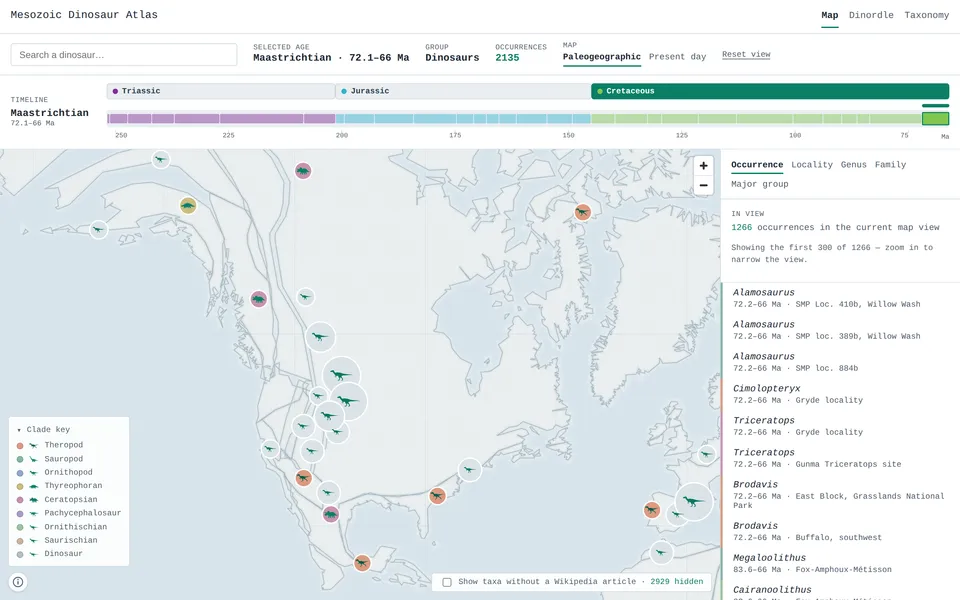Switch map to Paleogeographic mode
This screenshot has height=600, width=960.
pyautogui.click(x=601, y=56)
